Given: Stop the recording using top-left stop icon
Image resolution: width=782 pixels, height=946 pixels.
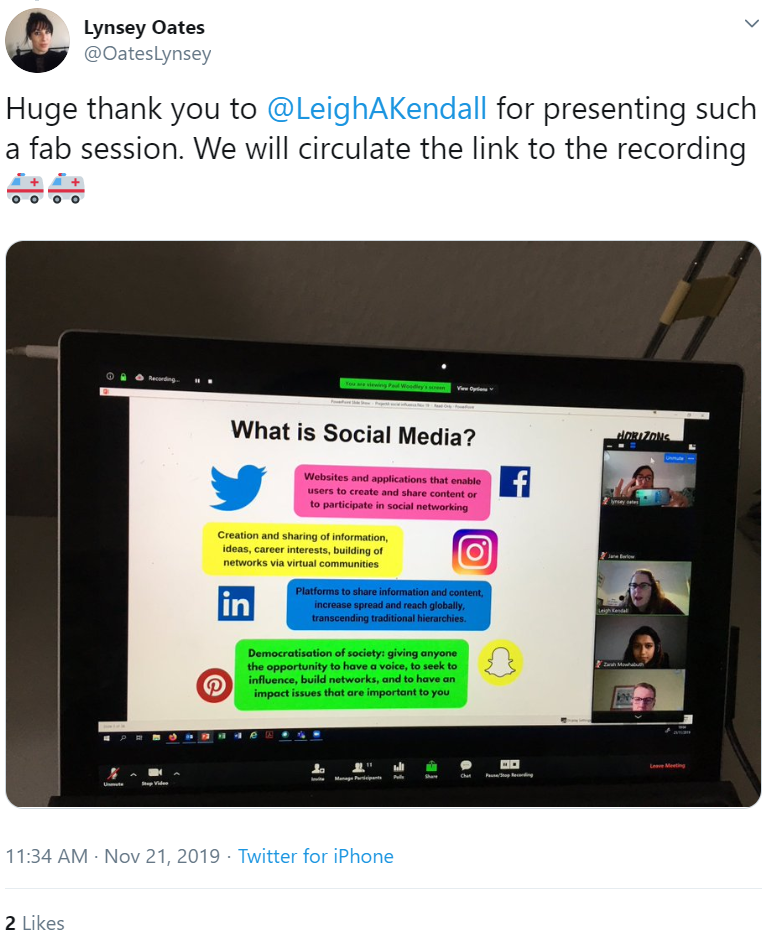Looking at the screenshot, I should point(210,381).
